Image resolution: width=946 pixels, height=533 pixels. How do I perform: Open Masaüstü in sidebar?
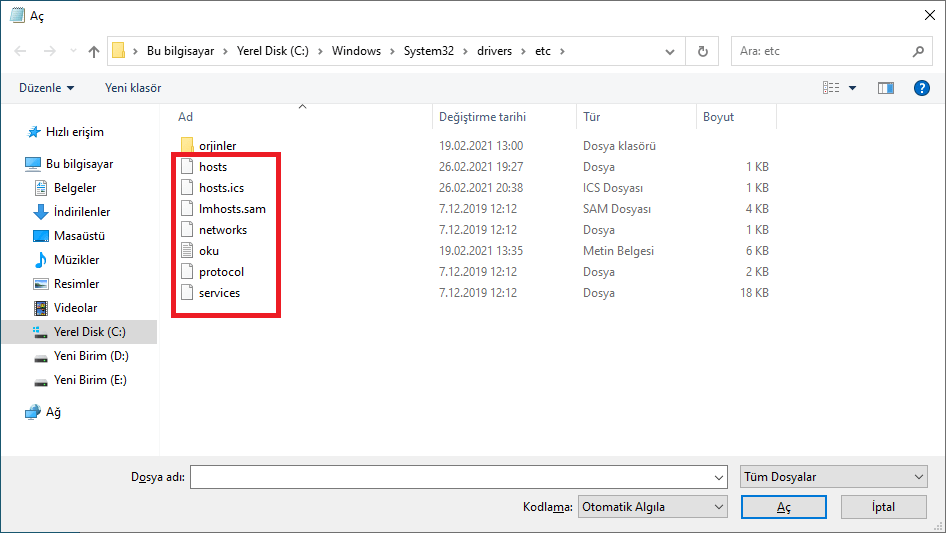pos(79,236)
